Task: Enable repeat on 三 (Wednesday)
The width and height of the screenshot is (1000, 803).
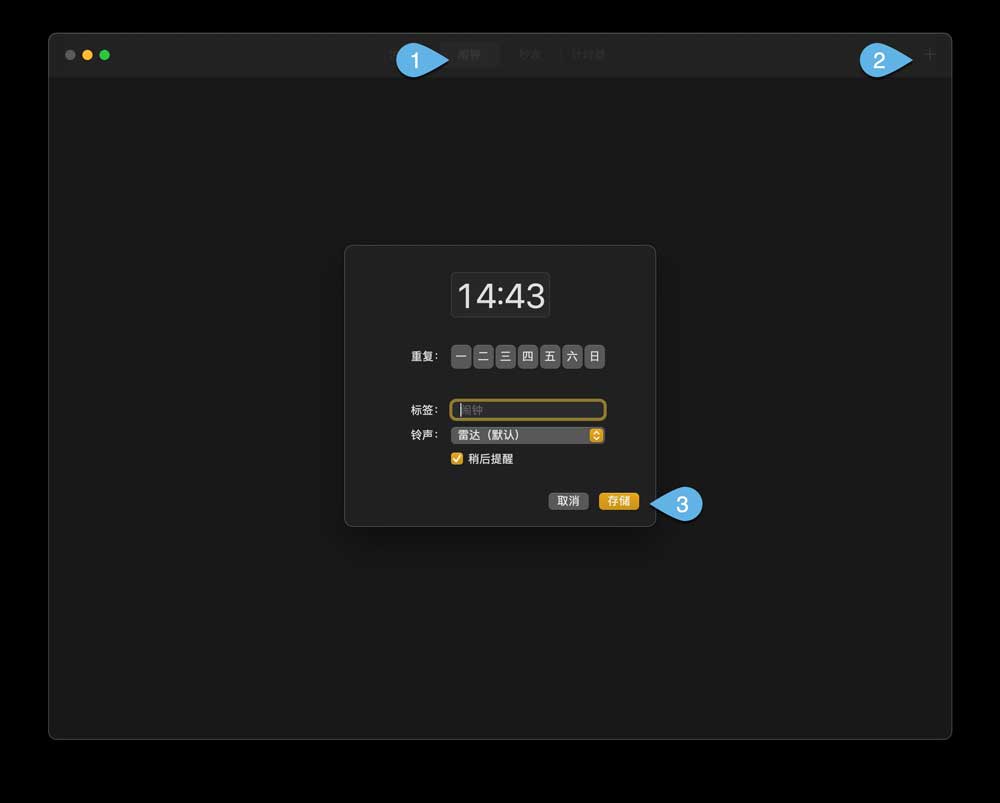Action: point(505,357)
